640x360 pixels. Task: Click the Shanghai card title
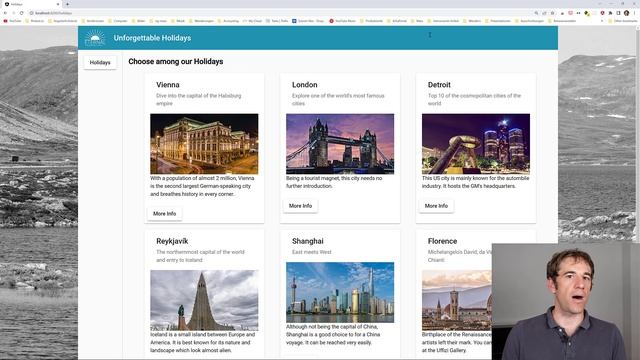[x=308, y=241]
